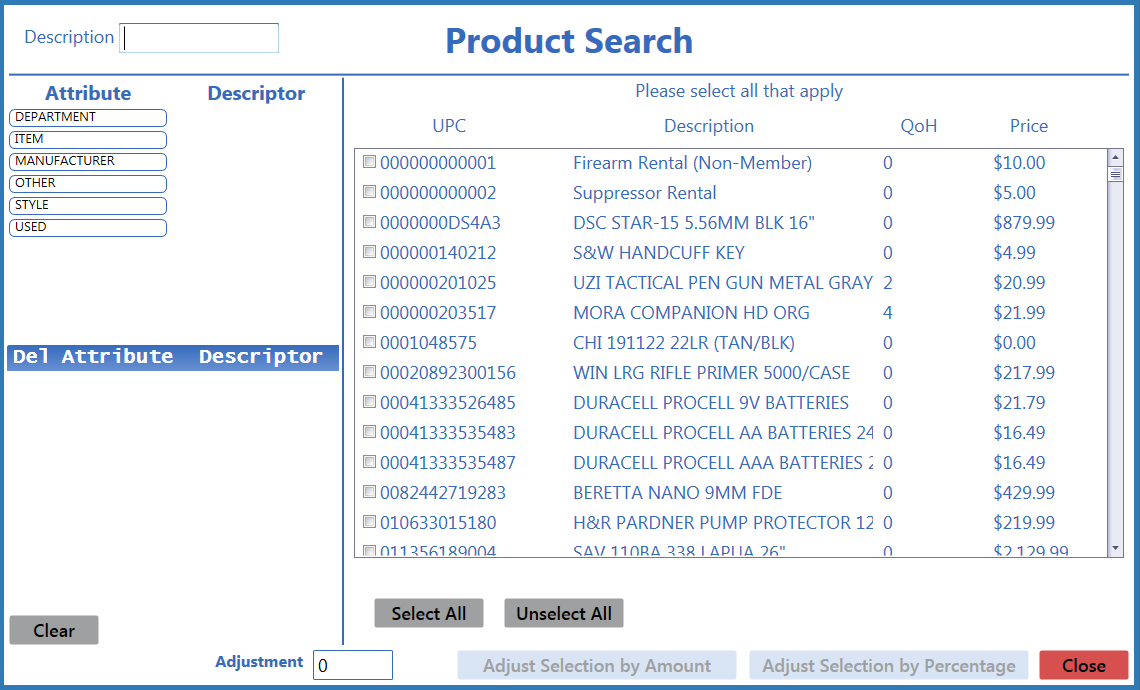
Task: Pick the MANUFACTURER attribute
Action: point(88,161)
